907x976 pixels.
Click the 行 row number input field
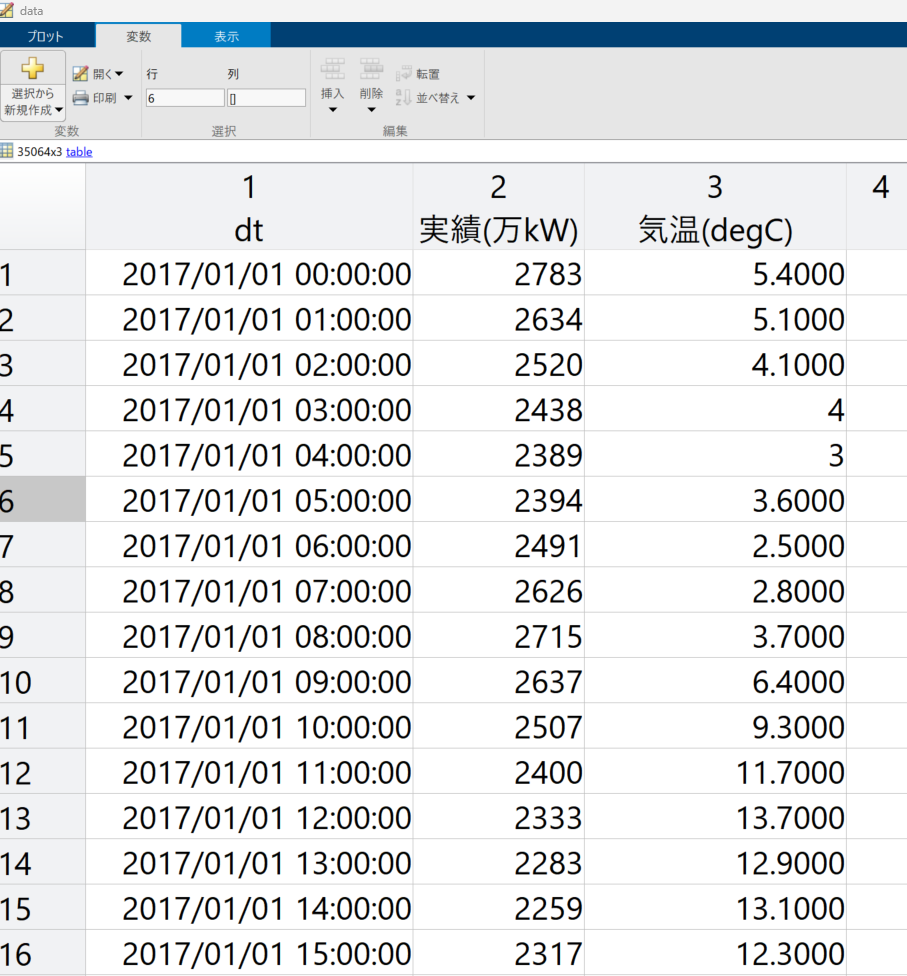[185, 98]
